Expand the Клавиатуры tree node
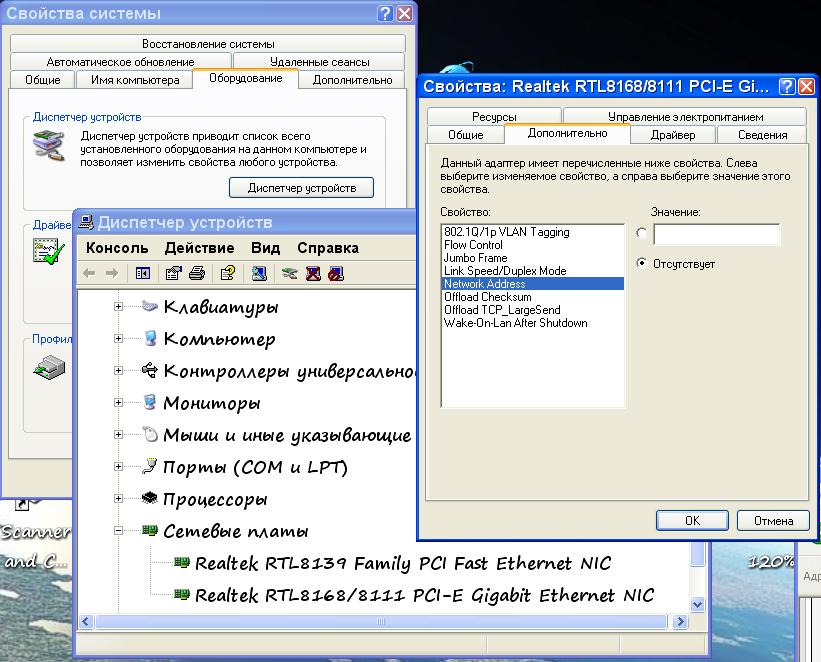The height and width of the screenshot is (662, 821). [119, 307]
